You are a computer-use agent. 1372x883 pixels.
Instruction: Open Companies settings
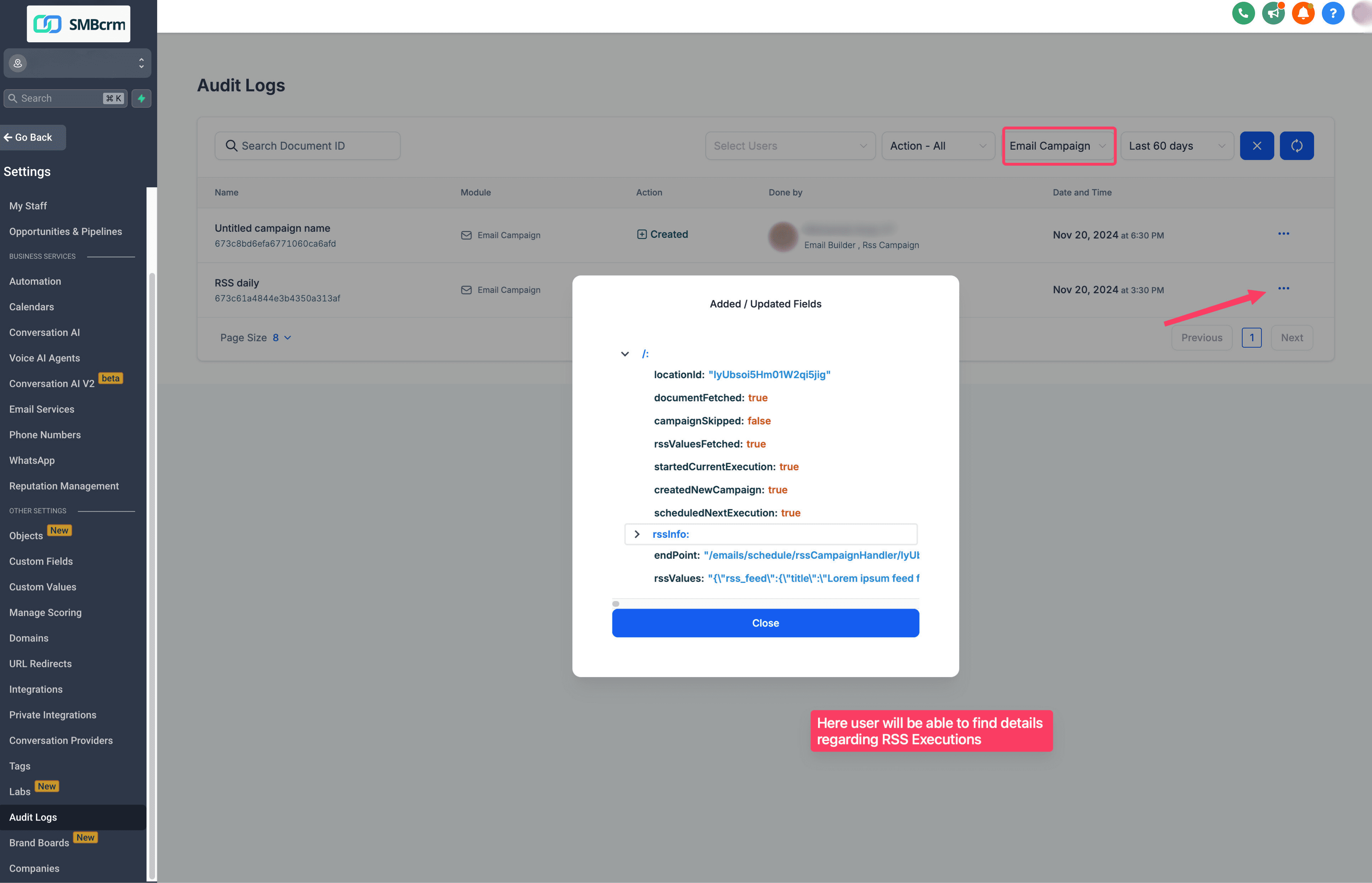pyautogui.click(x=34, y=869)
